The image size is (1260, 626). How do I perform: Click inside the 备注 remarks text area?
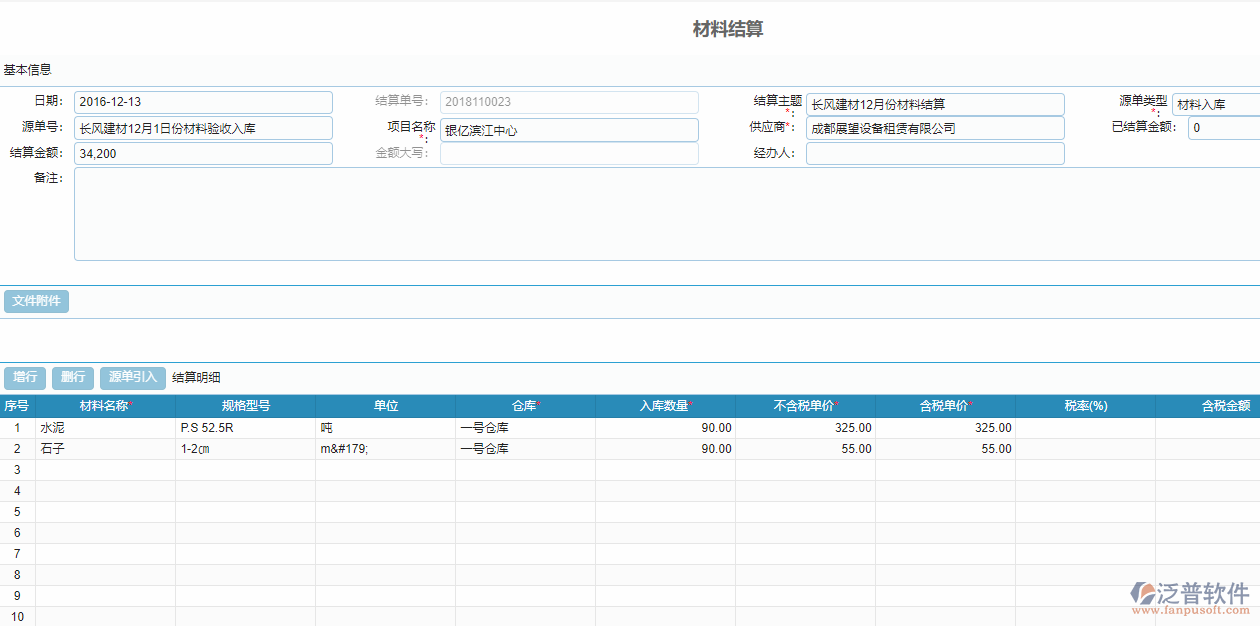point(660,214)
